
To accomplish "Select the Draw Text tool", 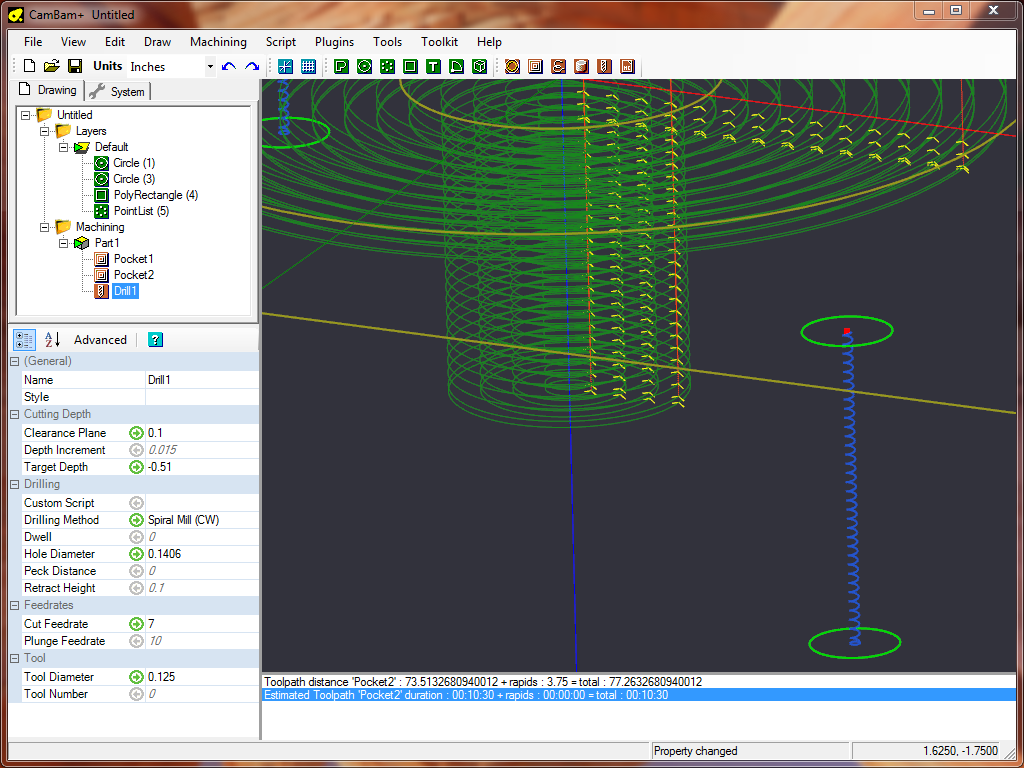I will [433, 66].
